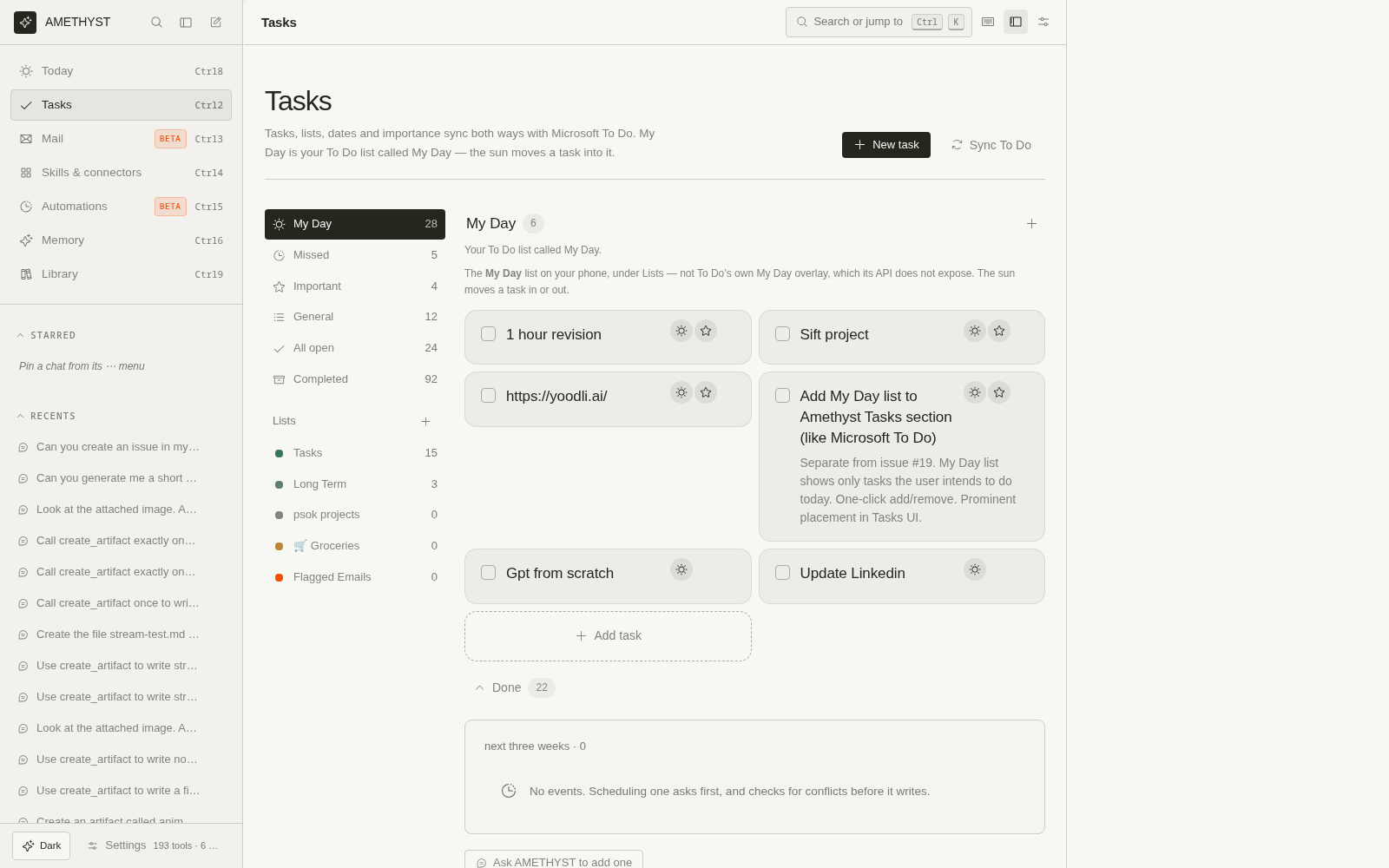Image resolution: width=1389 pixels, height=868 pixels.
Task: Select the General filter
Action: (355, 317)
